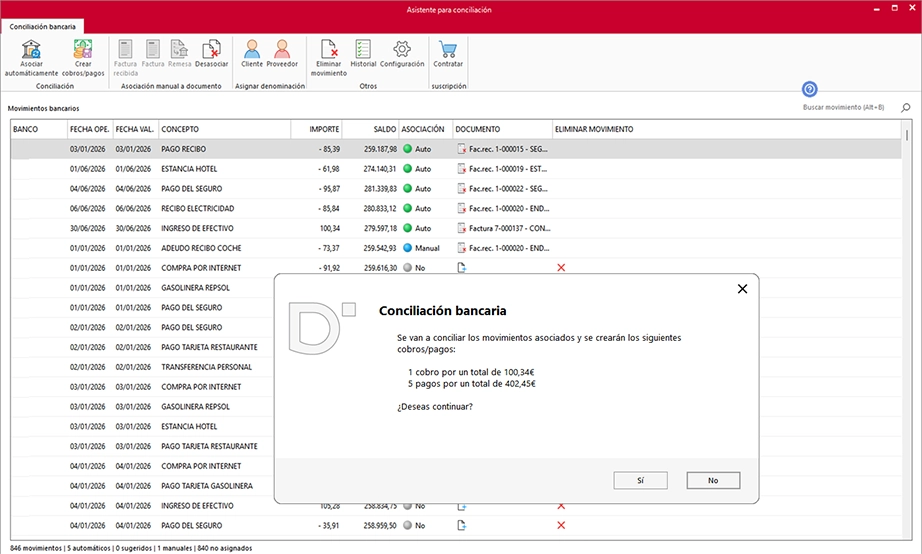
Task: Delete COMPRA POR INTERNET 01/01/2026 movement red X
Action: pyautogui.click(x=561, y=268)
